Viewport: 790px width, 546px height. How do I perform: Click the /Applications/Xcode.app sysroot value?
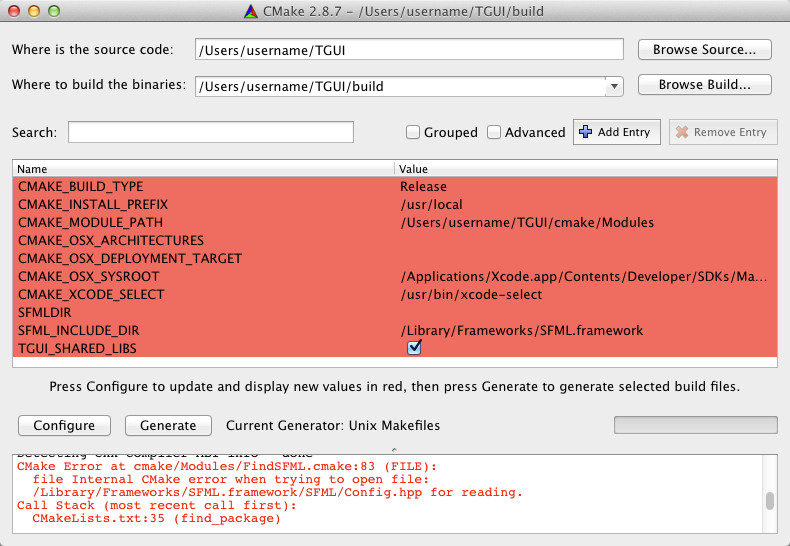(x=583, y=277)
